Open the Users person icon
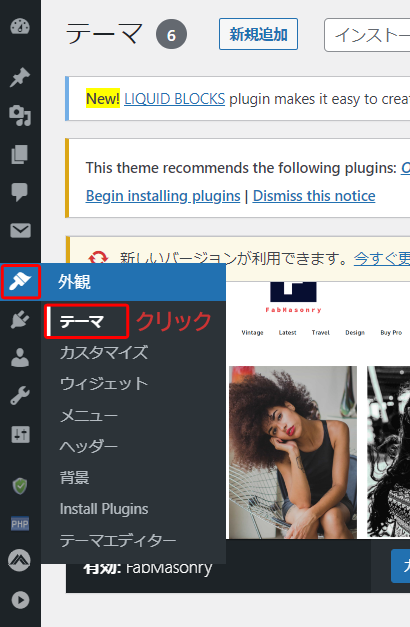410x627 pixels. 20,357
